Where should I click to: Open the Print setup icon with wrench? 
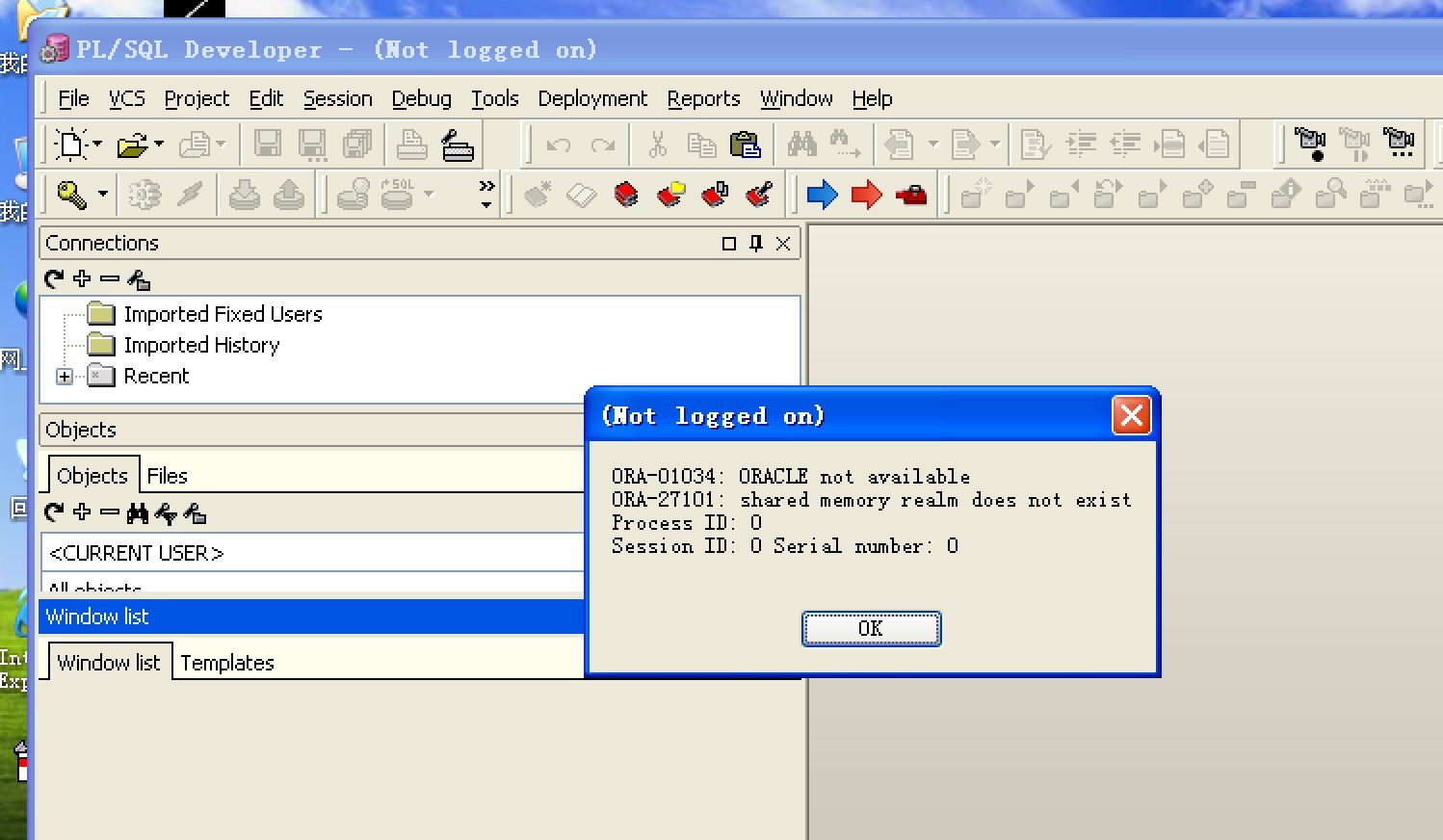click(x=457, y=144)
